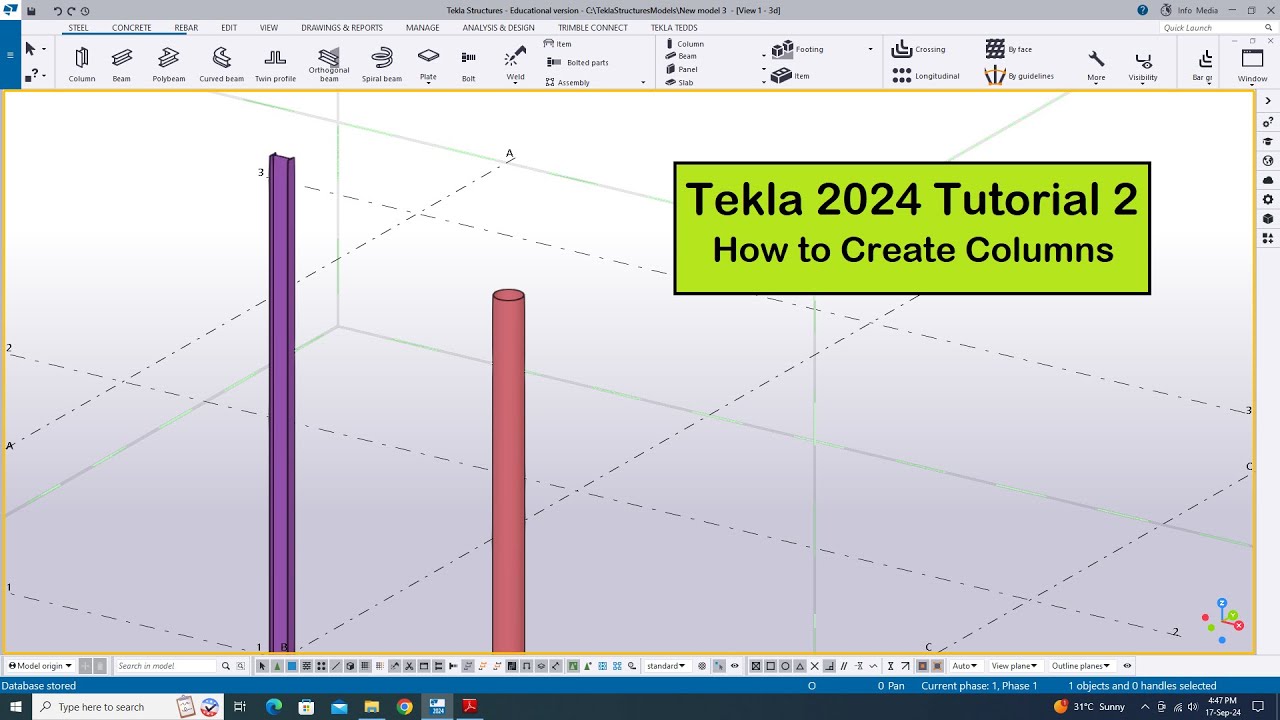
Task: Toggle the green triangle connections selection switch
Action: click(277, 666)
